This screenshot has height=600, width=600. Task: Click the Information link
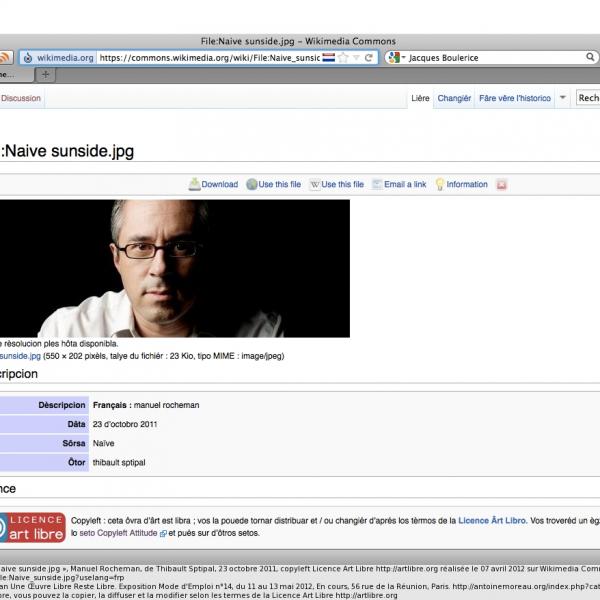[x=467, y=184]
